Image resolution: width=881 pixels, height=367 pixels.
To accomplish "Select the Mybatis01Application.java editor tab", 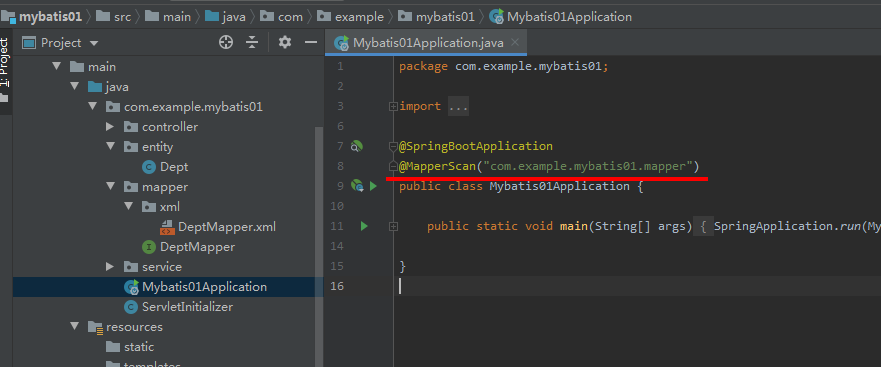I will [x=426, y=43].
